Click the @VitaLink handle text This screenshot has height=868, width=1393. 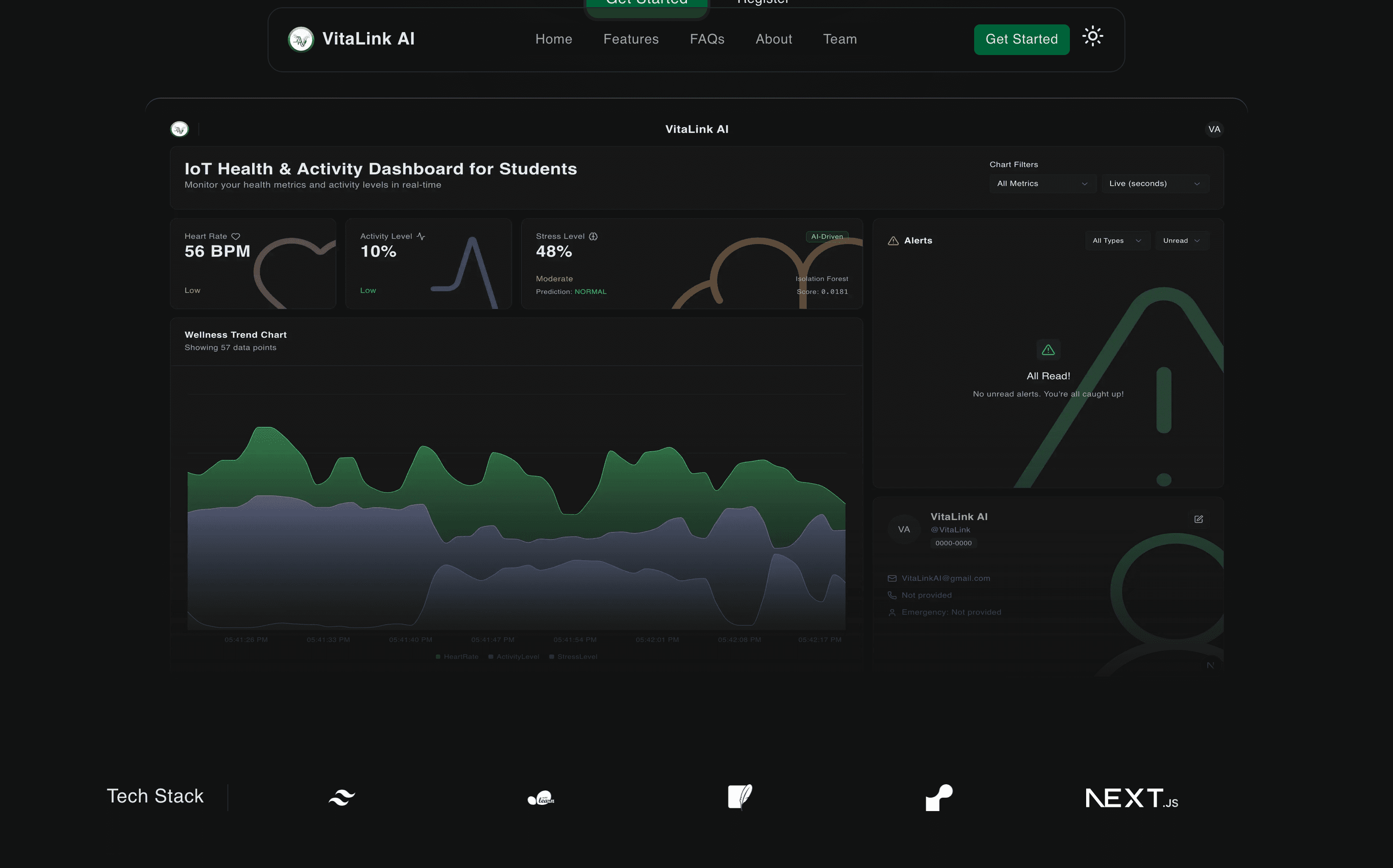[x=950, y=530]
